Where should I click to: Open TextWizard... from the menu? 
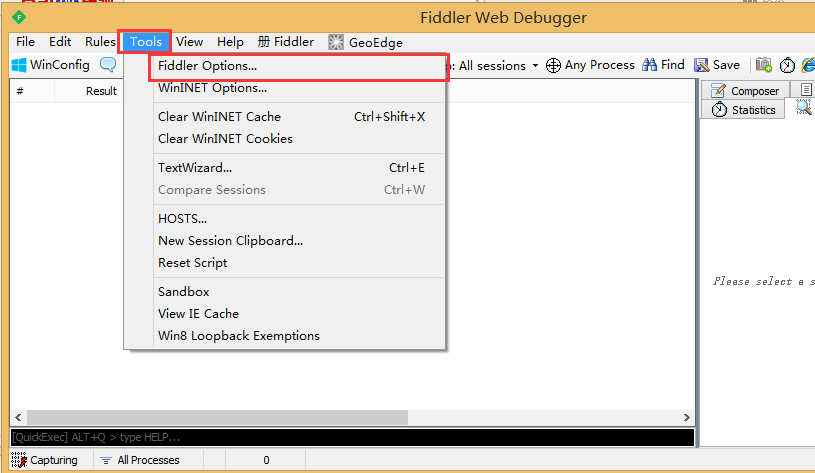tap(299, 168)
